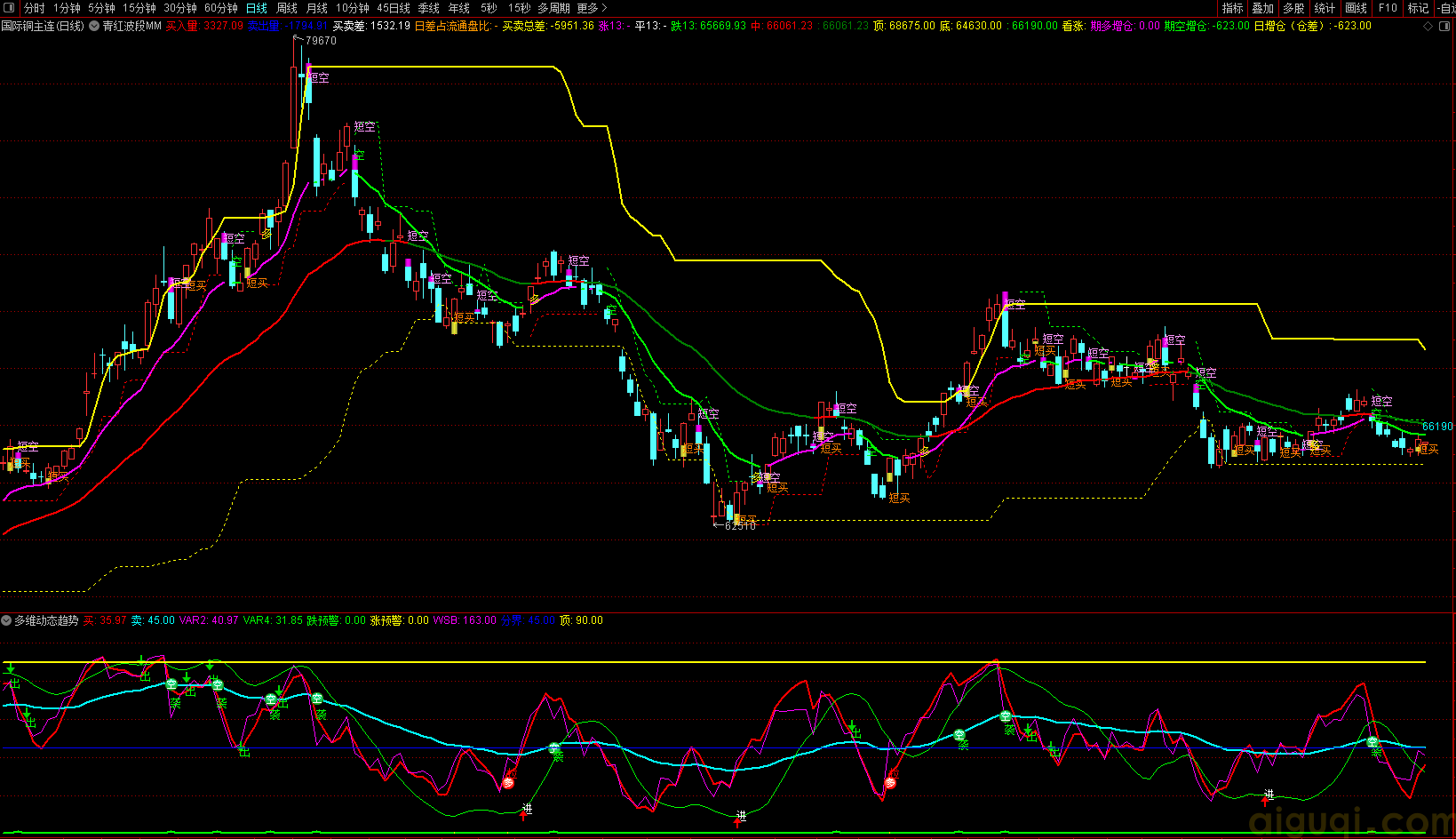1456x839 pixels.
Task: Select the 10分钟 period tab
Action: click(x=353, y=8)
